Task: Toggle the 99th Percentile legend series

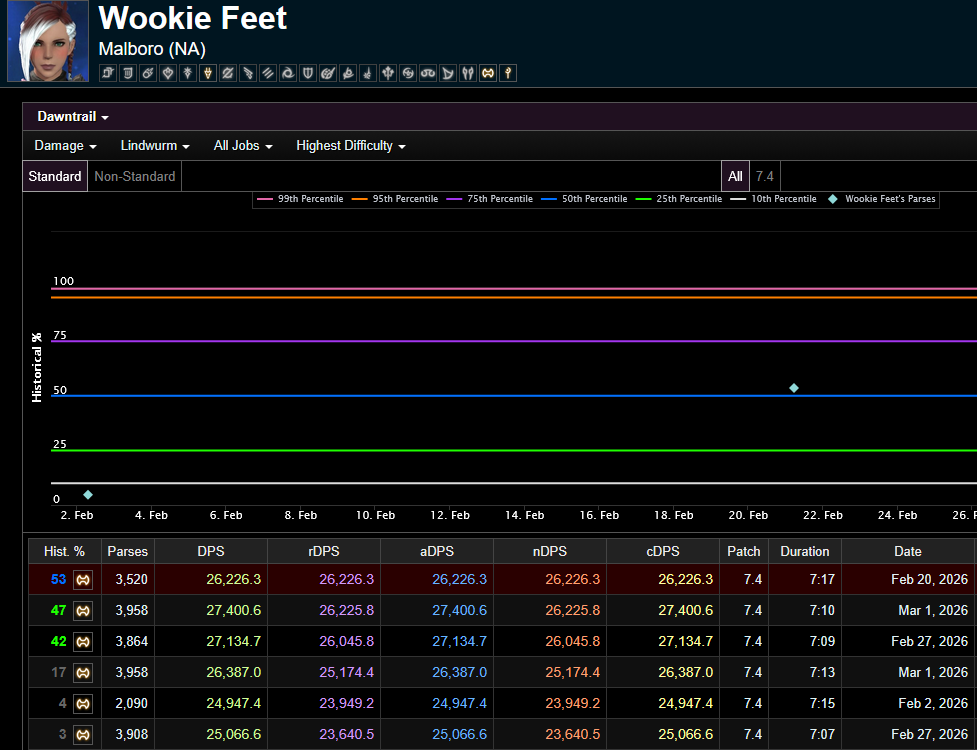Action: coord(301,199)
